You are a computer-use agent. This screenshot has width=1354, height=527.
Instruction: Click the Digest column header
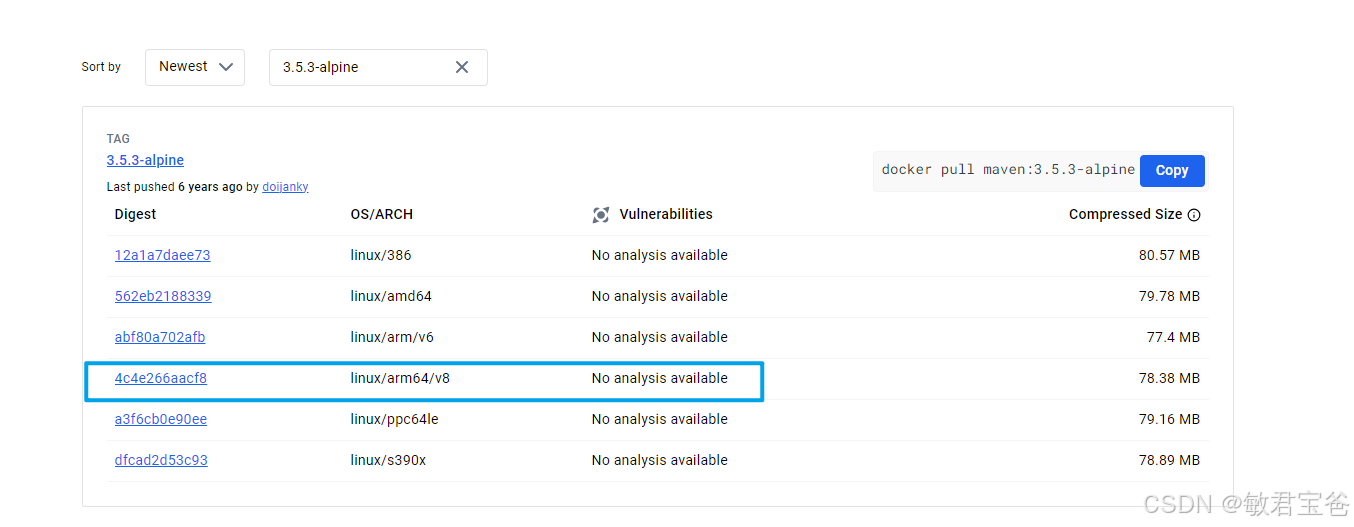(x=136, y=214)
